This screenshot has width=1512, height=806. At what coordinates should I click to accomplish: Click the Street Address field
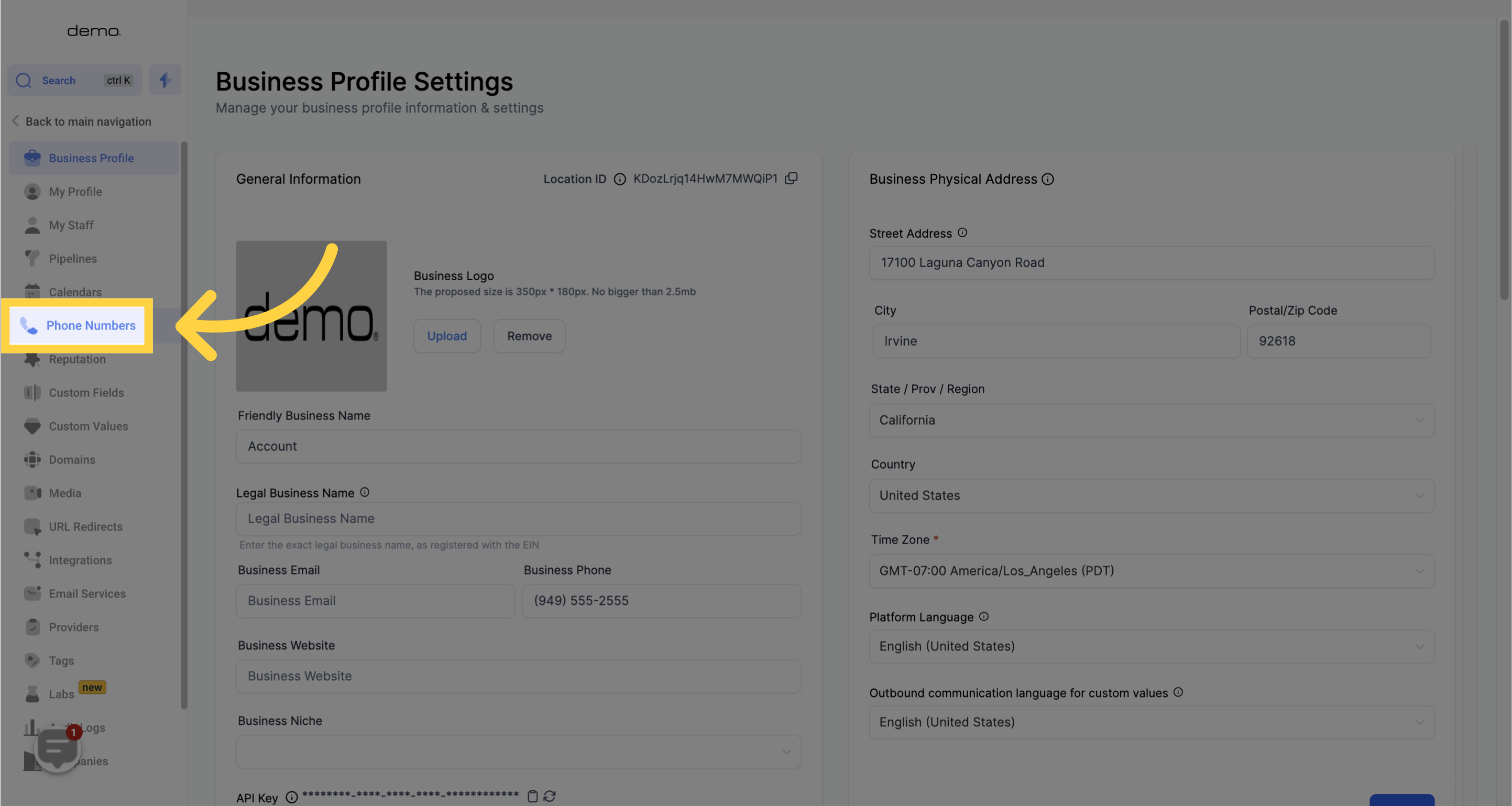click(1151, 262)
